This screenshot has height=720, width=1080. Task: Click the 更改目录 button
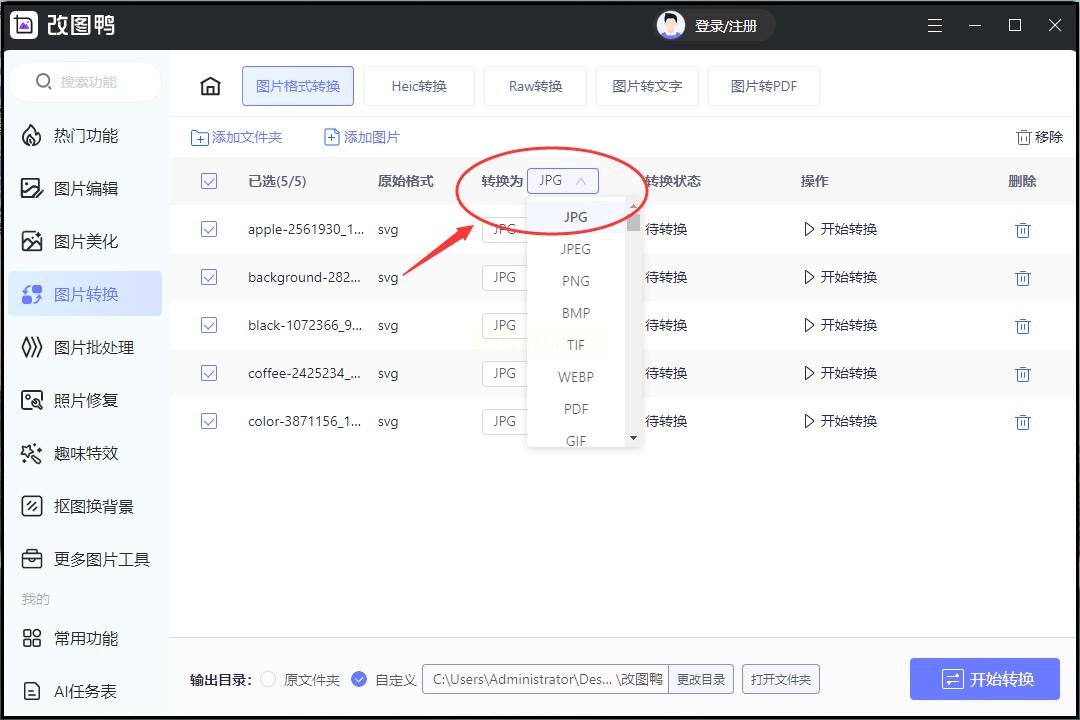point(700,680)
